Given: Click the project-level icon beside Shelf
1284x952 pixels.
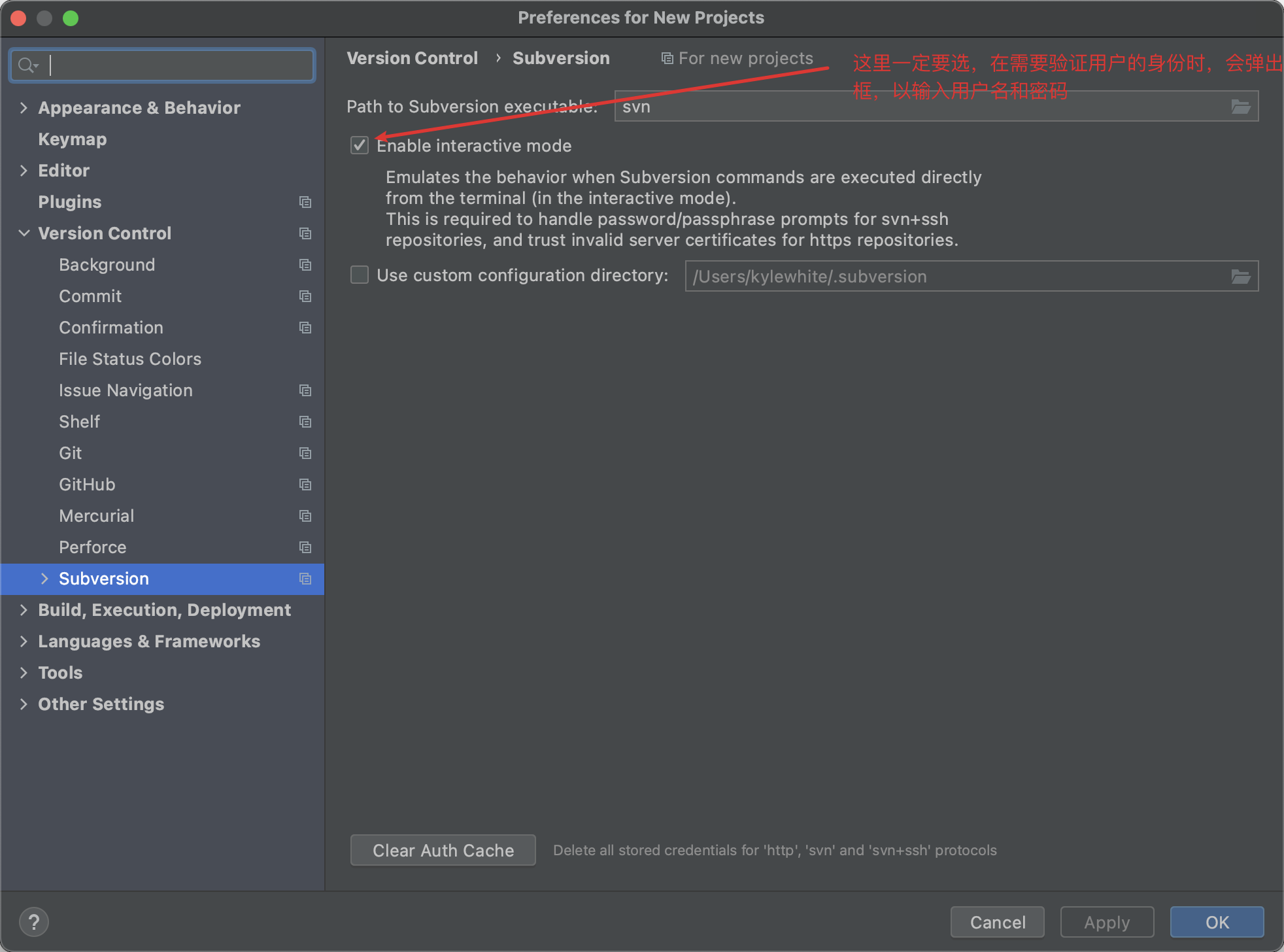Looking at the screenshot, I should tap(305, 422).
